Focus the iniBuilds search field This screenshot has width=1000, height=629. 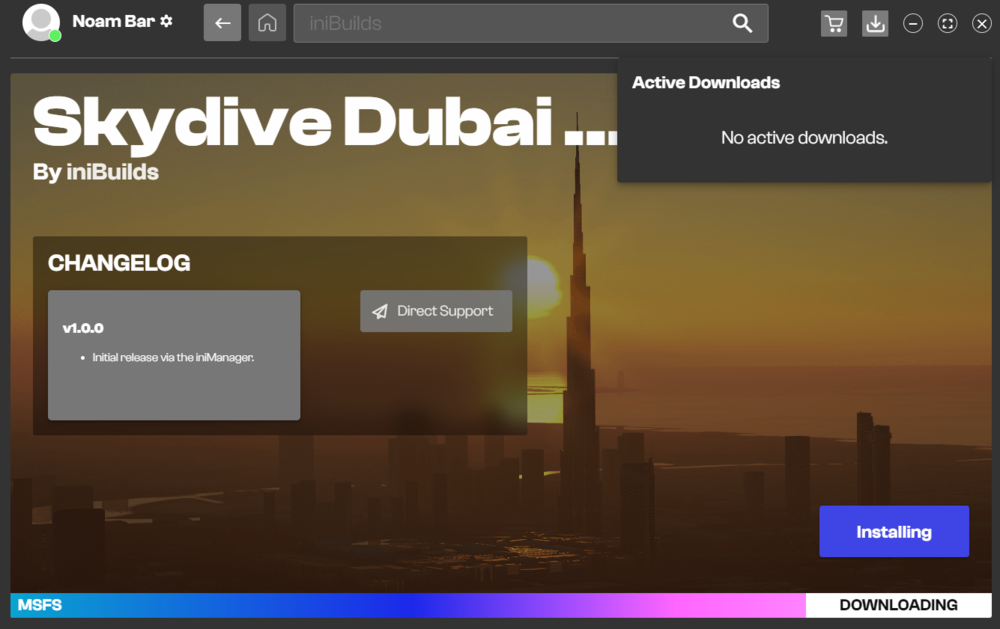(x=510, y=23)
